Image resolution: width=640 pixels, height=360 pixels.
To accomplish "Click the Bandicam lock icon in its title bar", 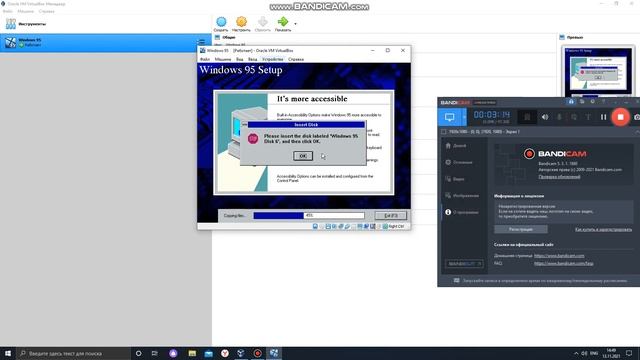I will tap(571, 102).
